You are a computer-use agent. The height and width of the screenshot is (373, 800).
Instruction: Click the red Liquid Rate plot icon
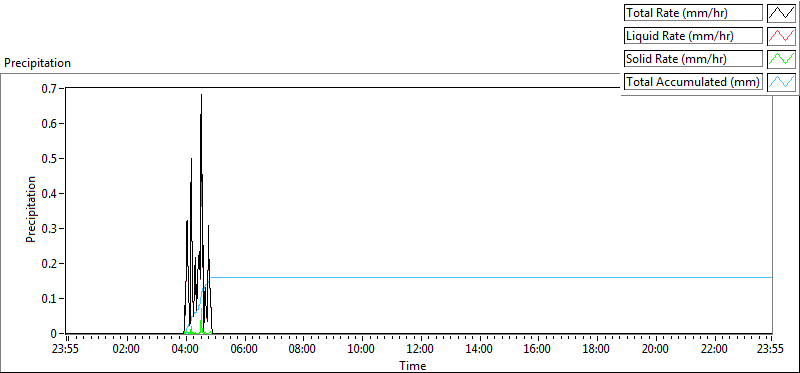coord(781,36)
